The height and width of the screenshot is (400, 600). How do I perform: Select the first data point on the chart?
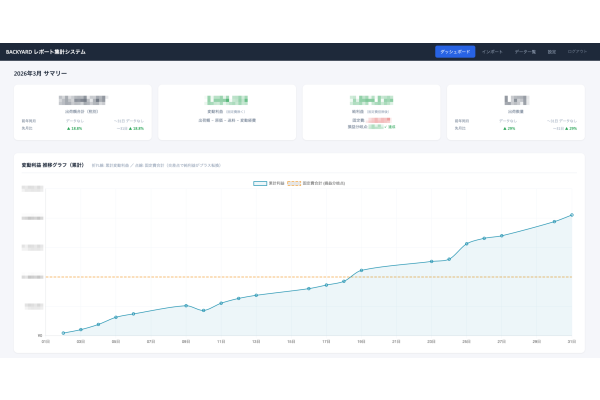[63, 333]
